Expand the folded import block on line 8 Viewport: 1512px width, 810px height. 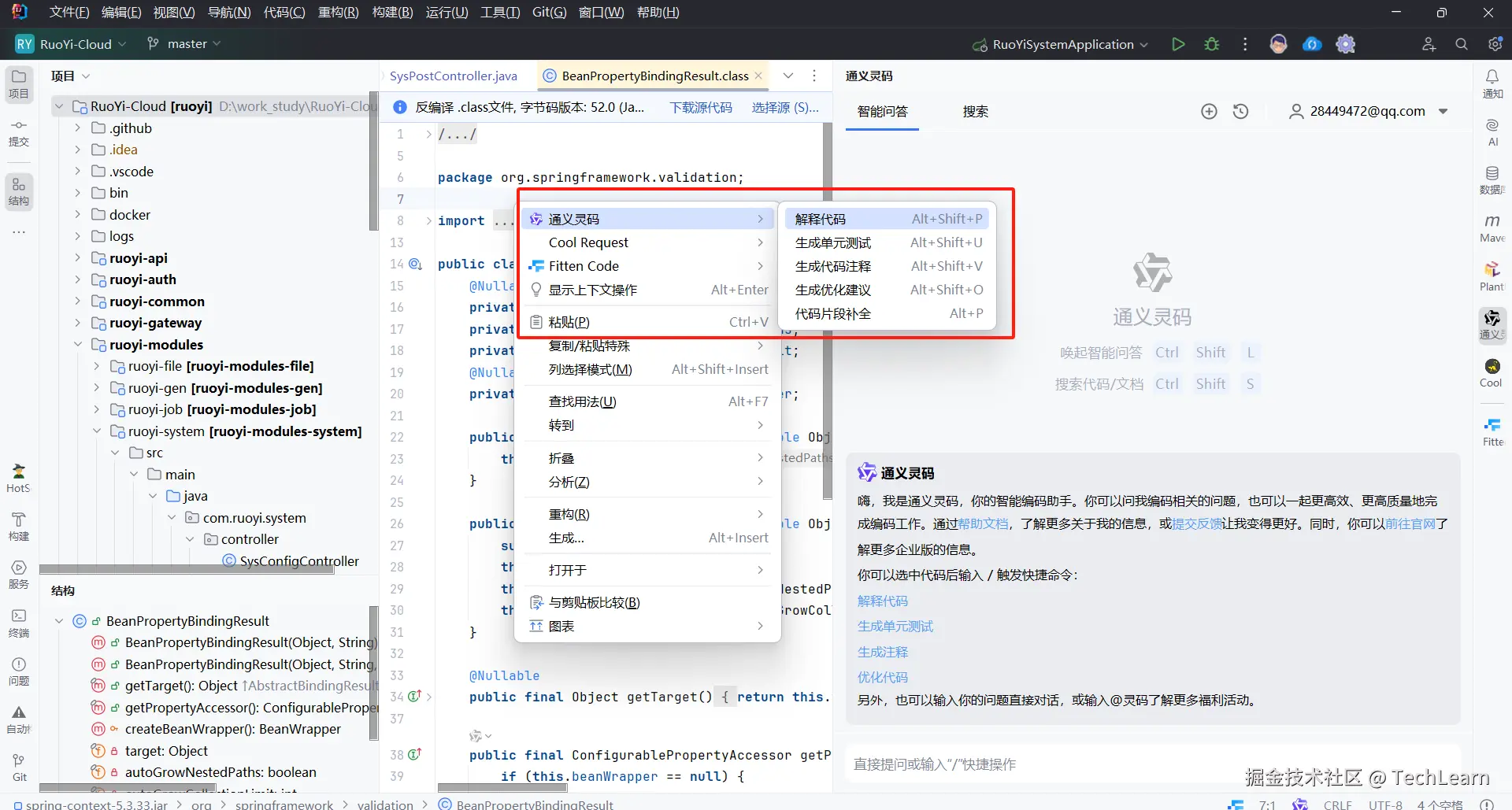point(428,221)
